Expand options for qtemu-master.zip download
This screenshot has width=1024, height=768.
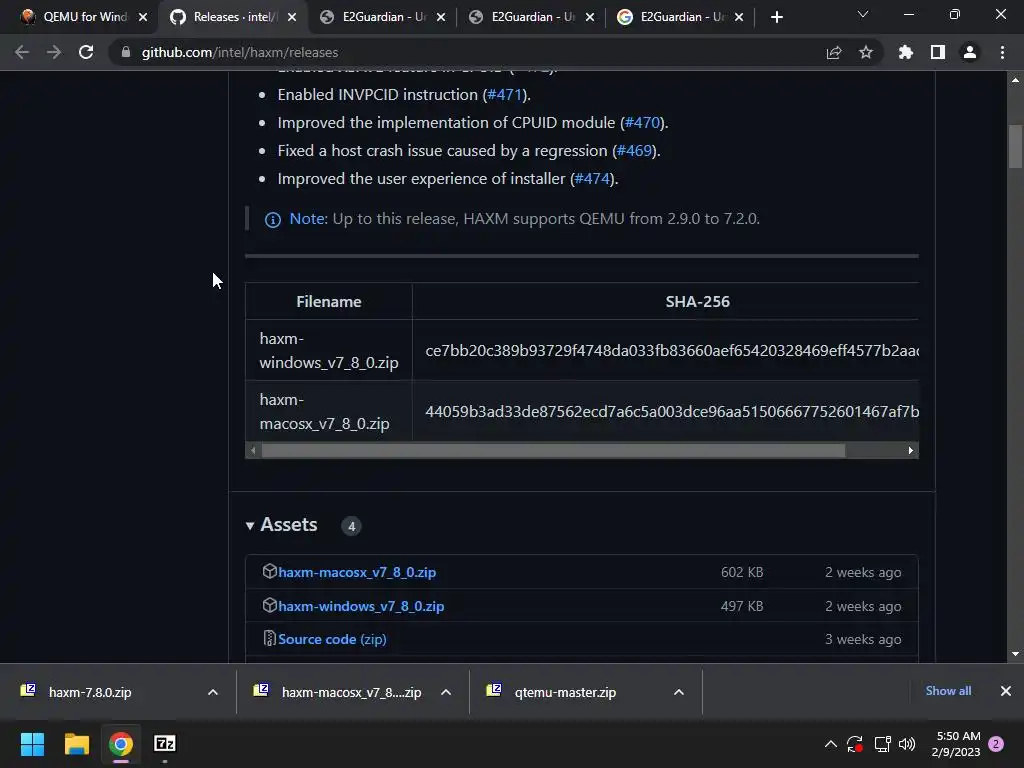click(679, 692)
